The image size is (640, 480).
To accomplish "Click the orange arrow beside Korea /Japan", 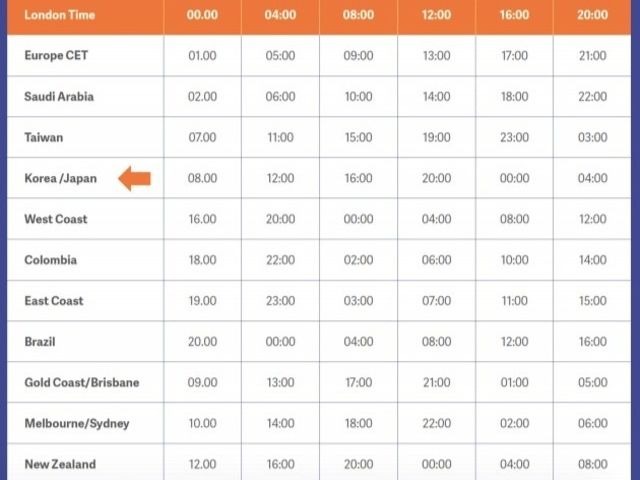I will point(135,178).
